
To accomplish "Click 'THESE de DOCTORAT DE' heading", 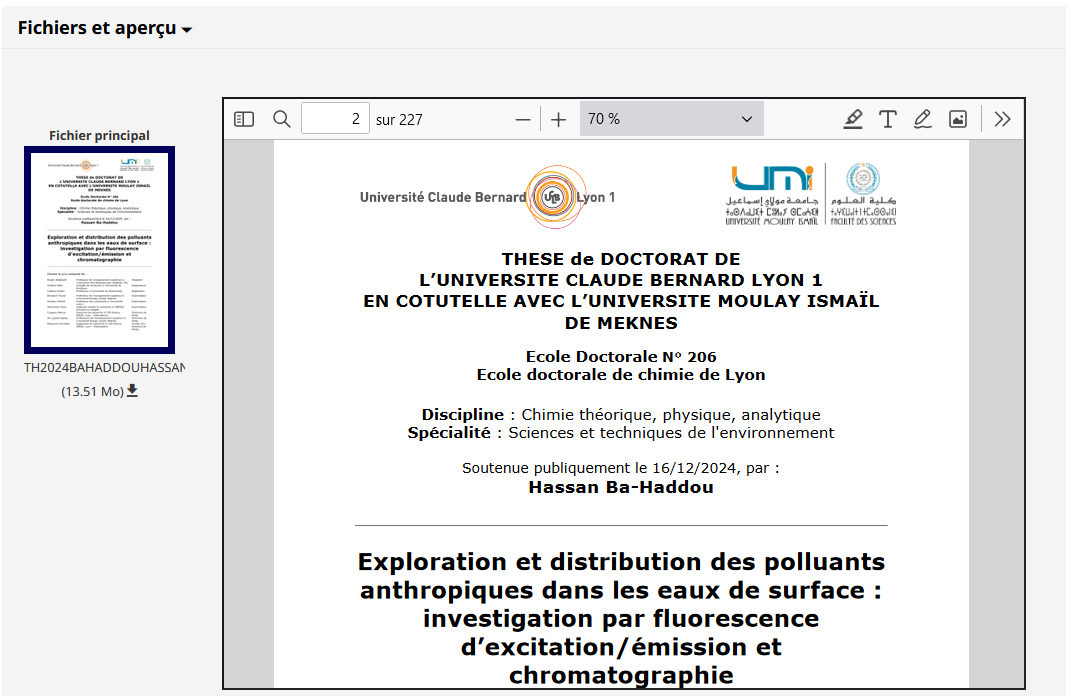I will point(621,259).
